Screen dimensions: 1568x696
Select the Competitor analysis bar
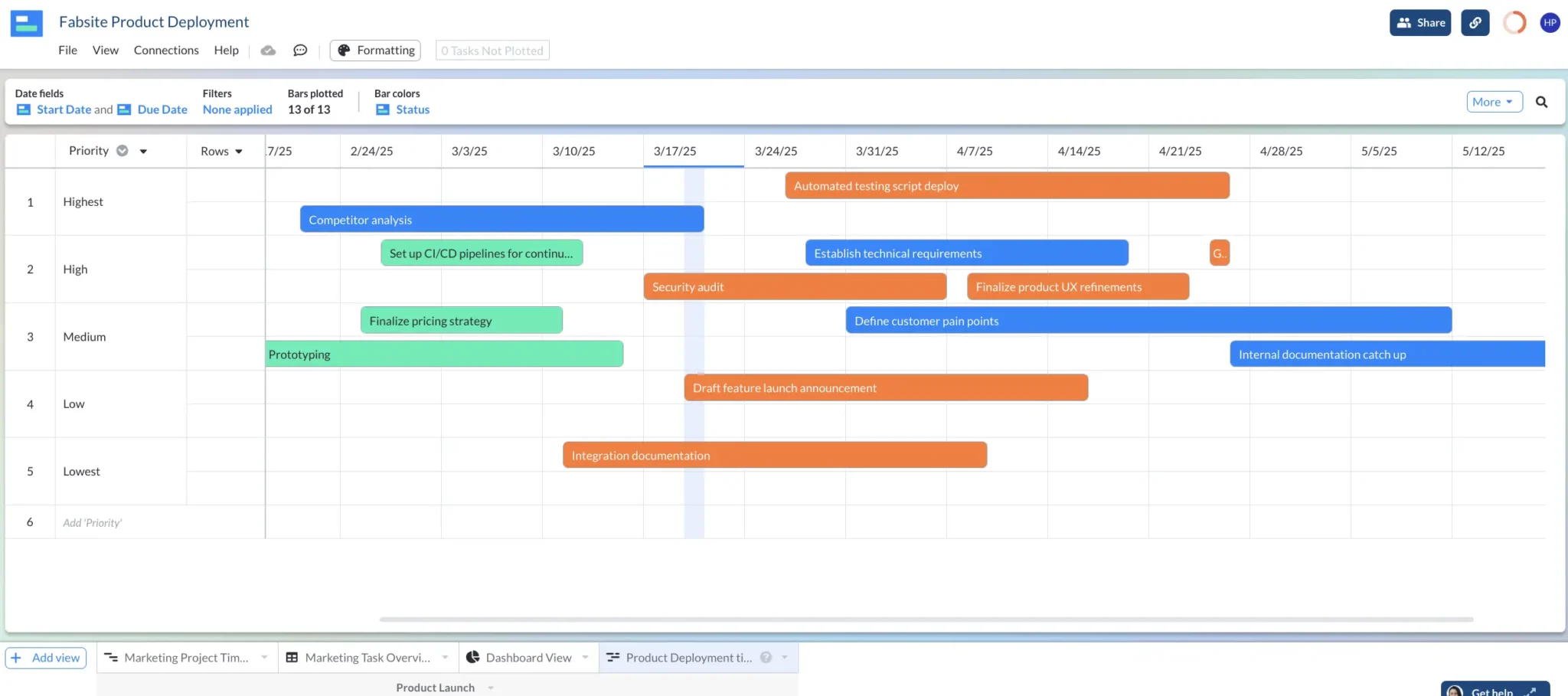(501, 220)
